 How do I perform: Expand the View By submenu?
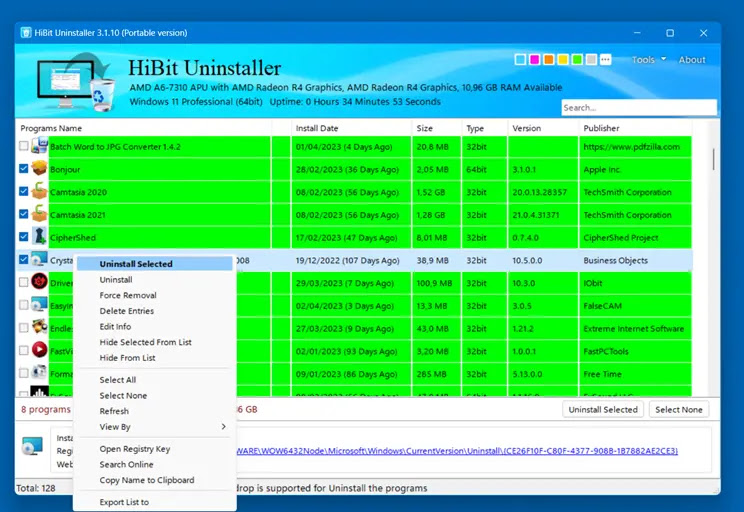pos(155,427)
